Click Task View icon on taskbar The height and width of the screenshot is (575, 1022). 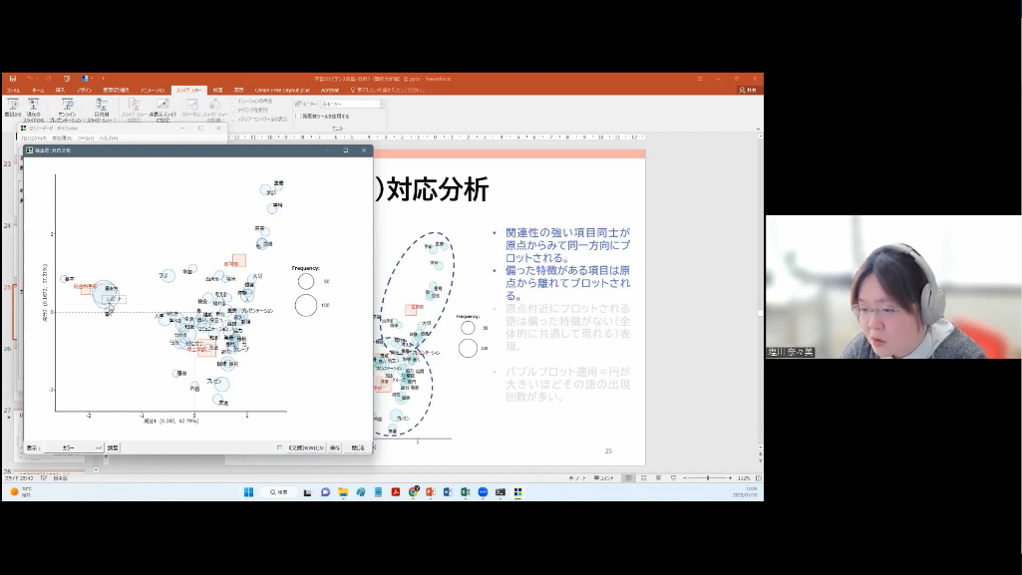pyautogui.click(x=308, y=492)
